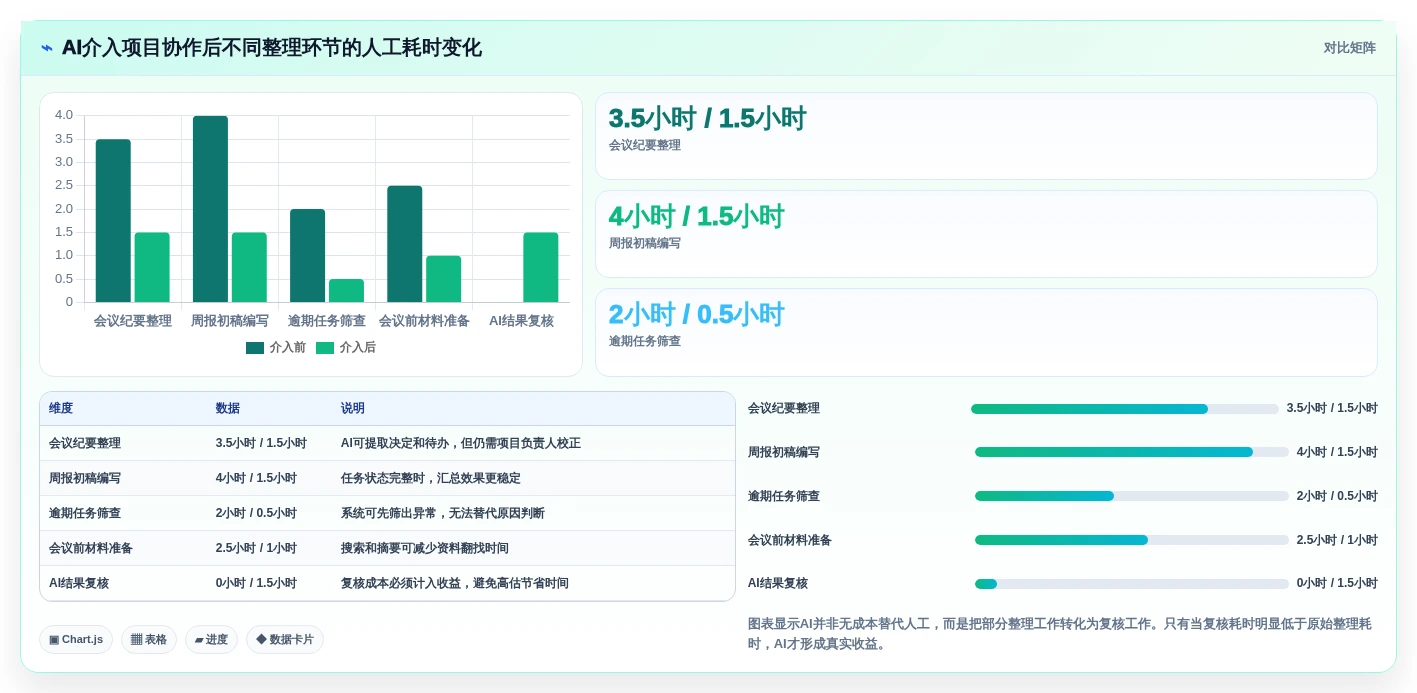This screenshot has width=1417, height=693.
Task: Click the 介入后 bar for AI结果复核
Action: pos(541,267)
